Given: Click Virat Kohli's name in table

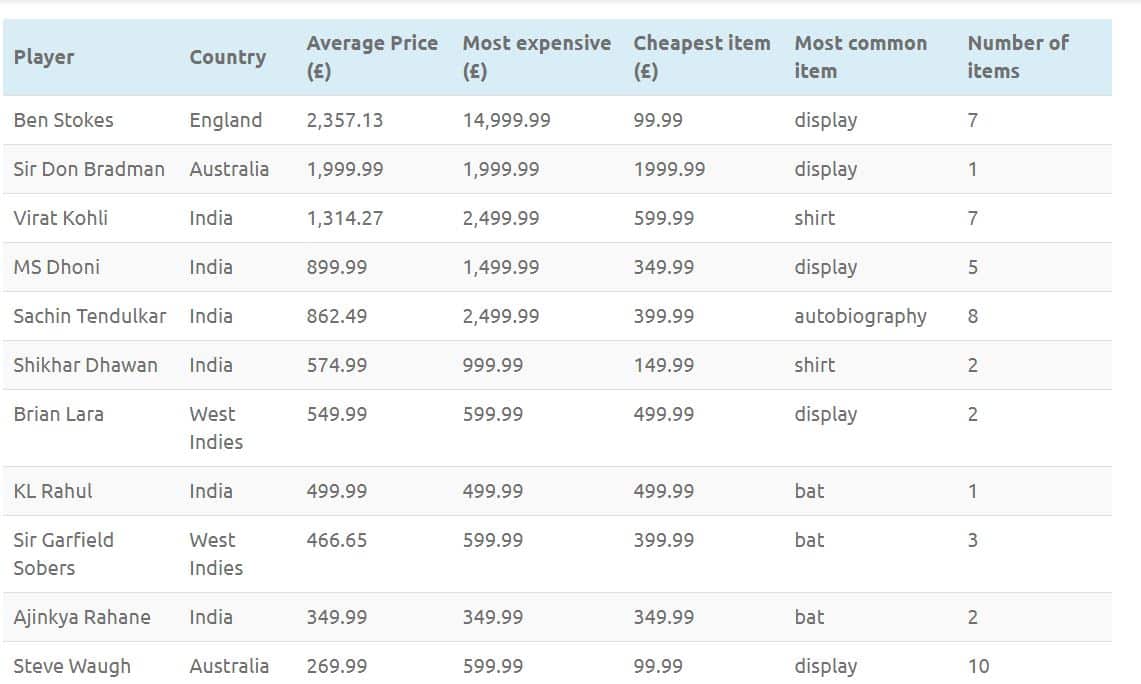Looking at the screenshot, I should pyautogui.click(x=60, y=218).
